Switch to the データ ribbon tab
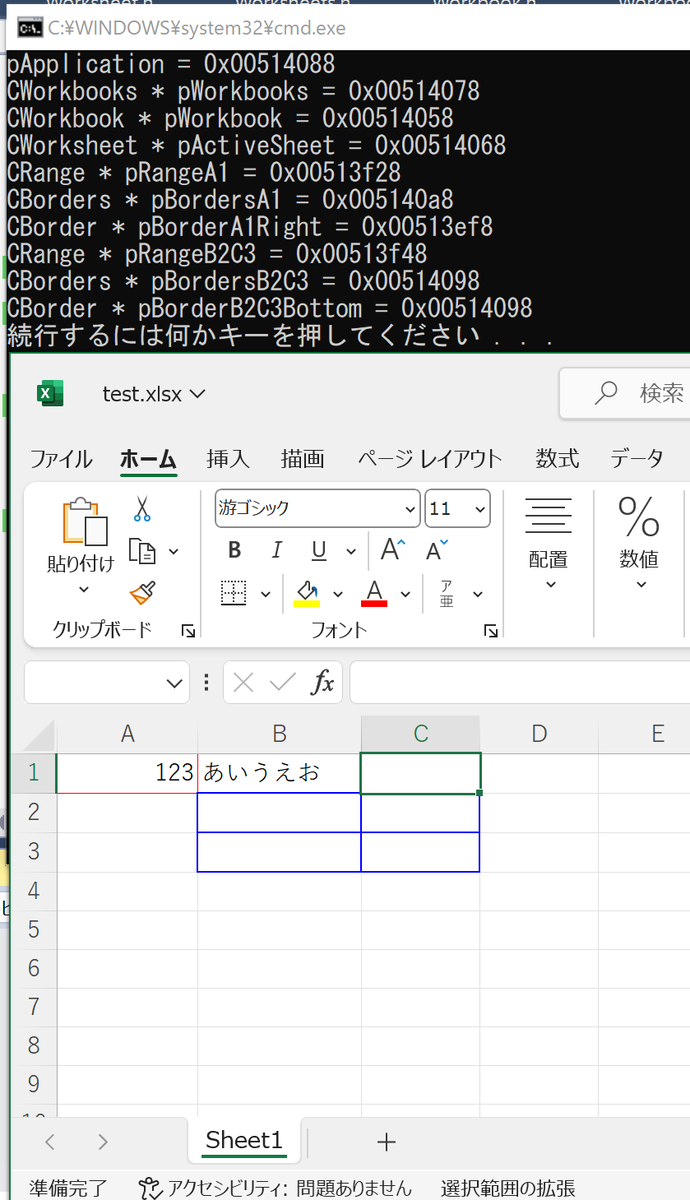 637,459
